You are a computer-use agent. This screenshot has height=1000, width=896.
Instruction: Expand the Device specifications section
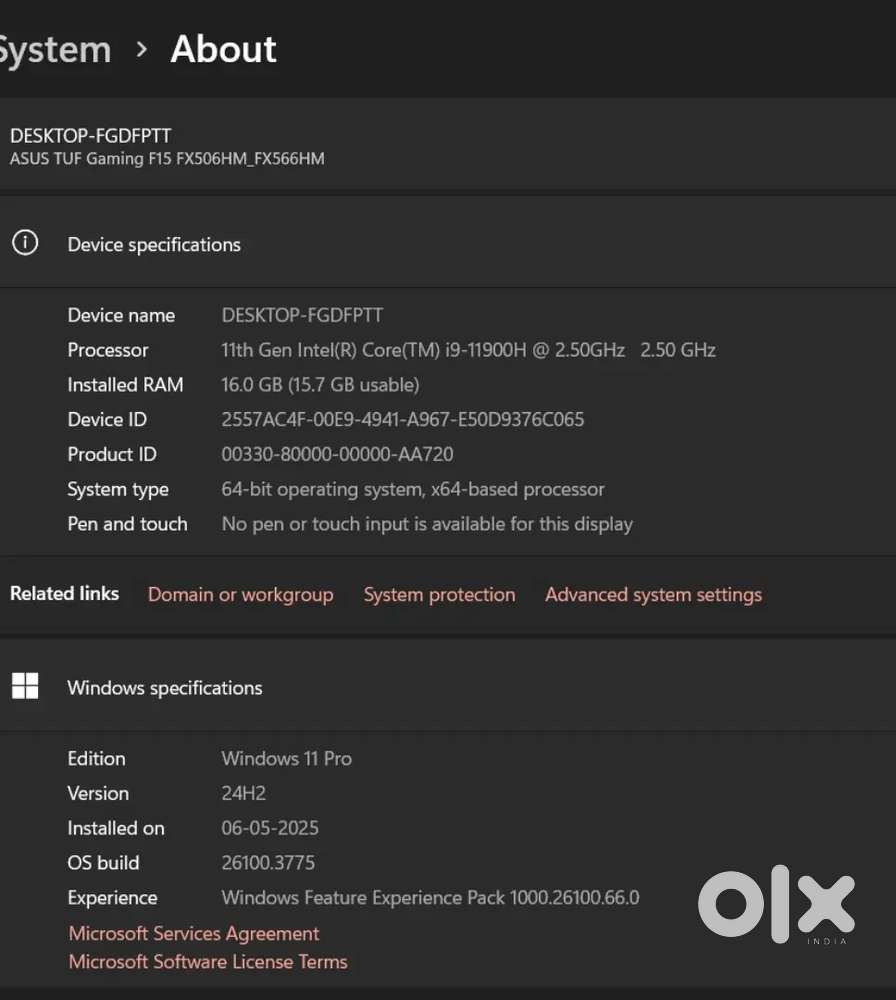154,244
